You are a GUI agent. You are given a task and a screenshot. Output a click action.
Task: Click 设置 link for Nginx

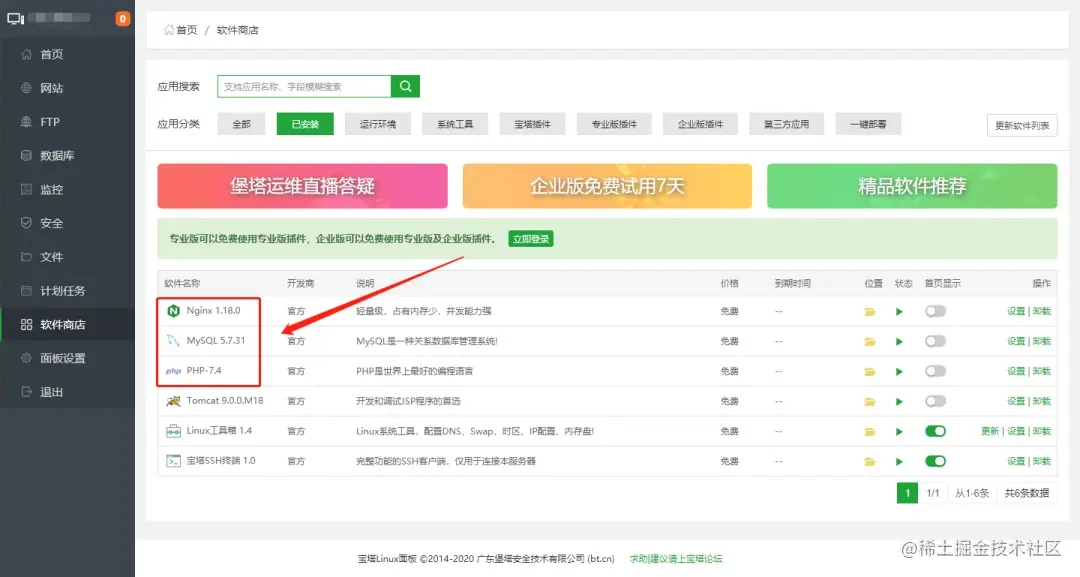[x=1016, y=311]
